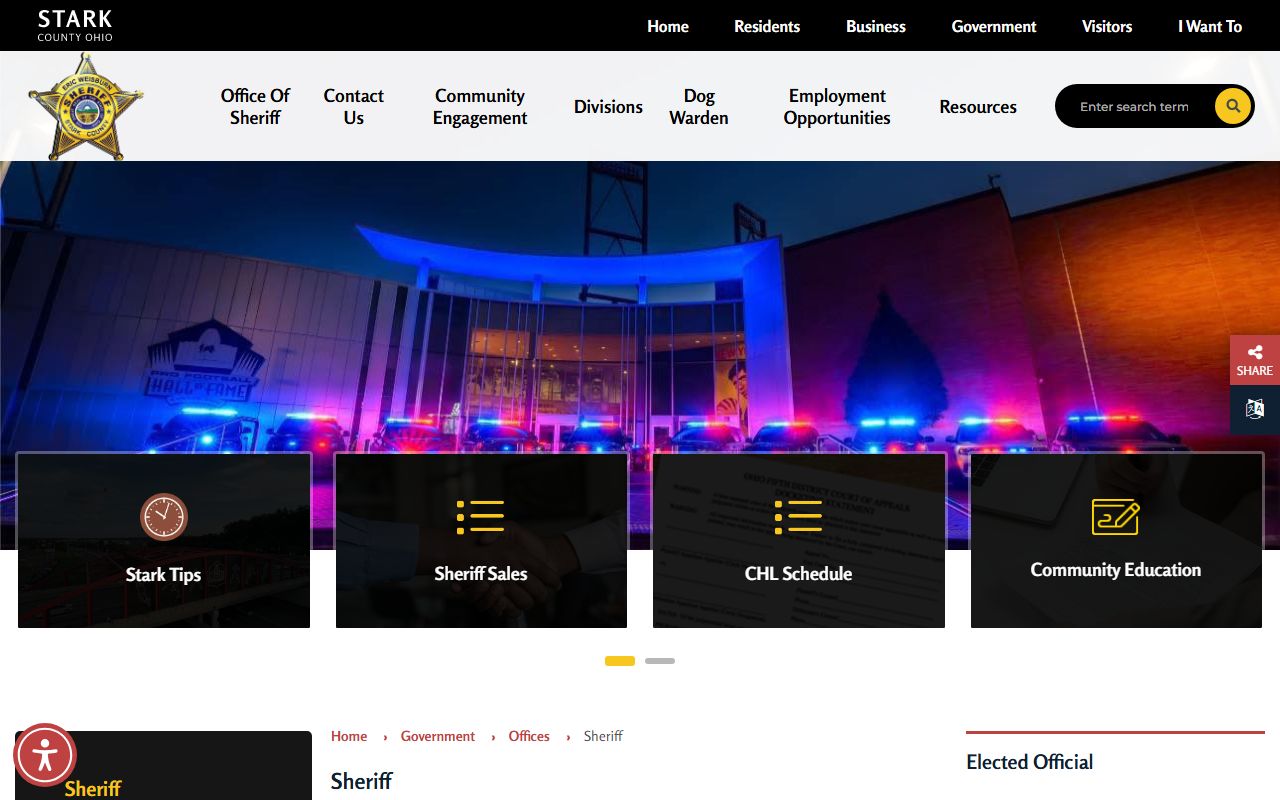Expand the Divisions menu
Viewport: 1280px width, 800px height.
pos(608,107)
